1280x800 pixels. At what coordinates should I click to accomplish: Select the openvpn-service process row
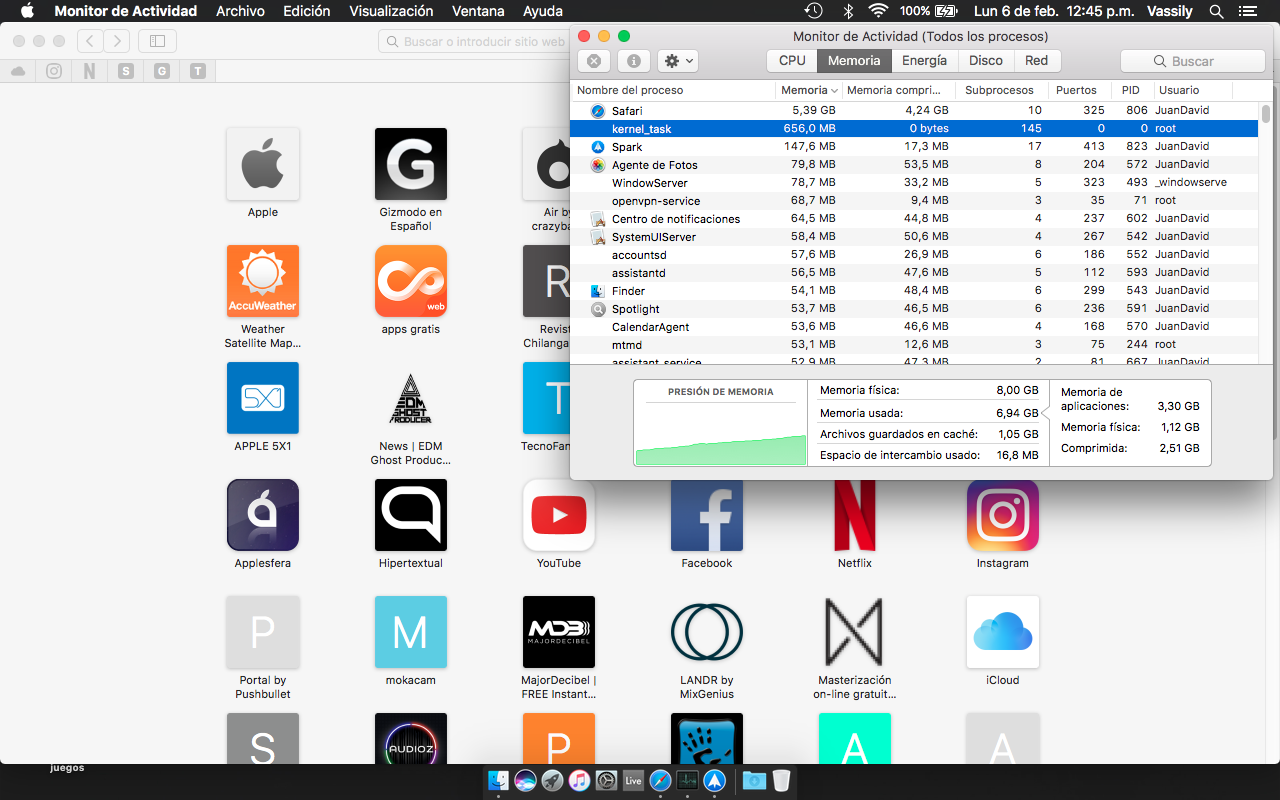[x=914, y=201]
